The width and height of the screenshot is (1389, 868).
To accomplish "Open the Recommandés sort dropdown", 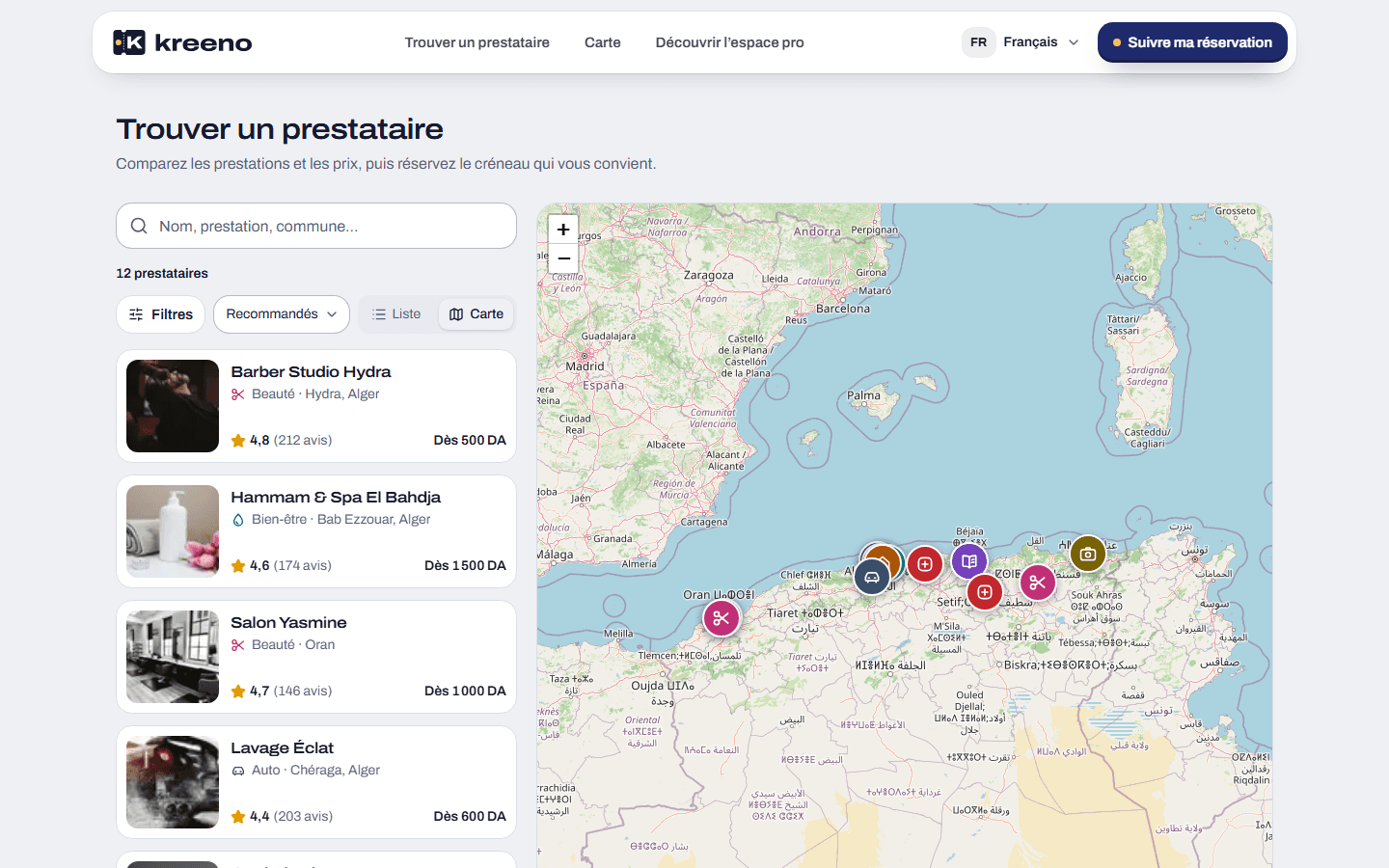I will (282, 314).
